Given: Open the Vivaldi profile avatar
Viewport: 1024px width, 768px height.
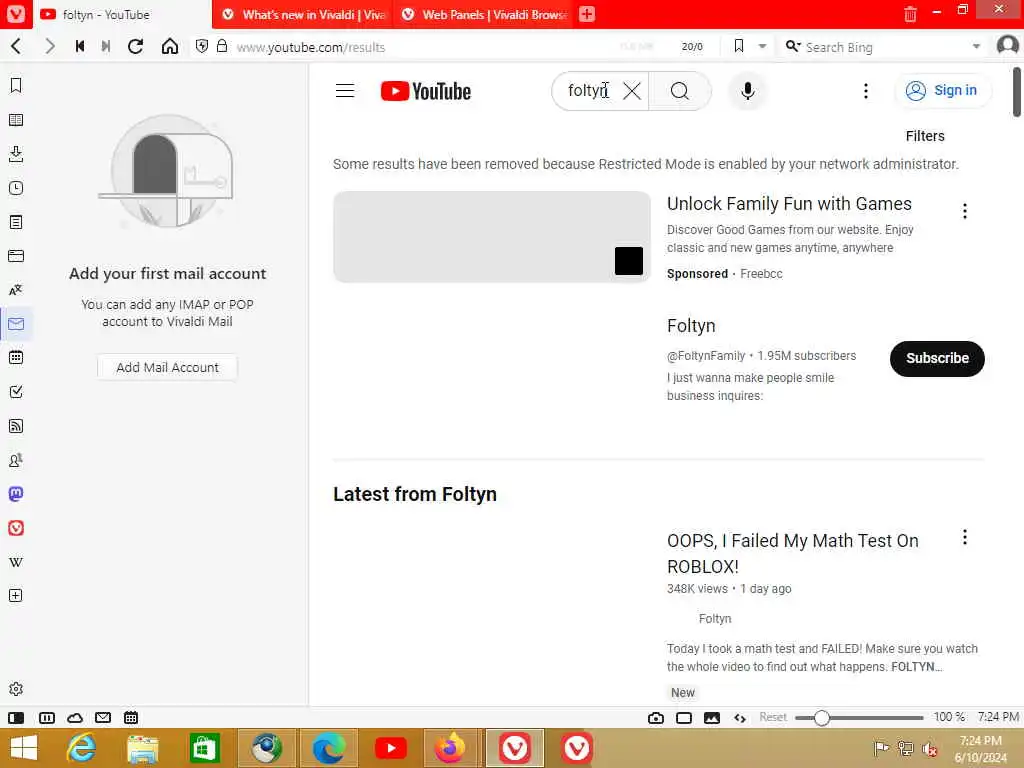Looking at the screenshot, I should [1008, 45].
